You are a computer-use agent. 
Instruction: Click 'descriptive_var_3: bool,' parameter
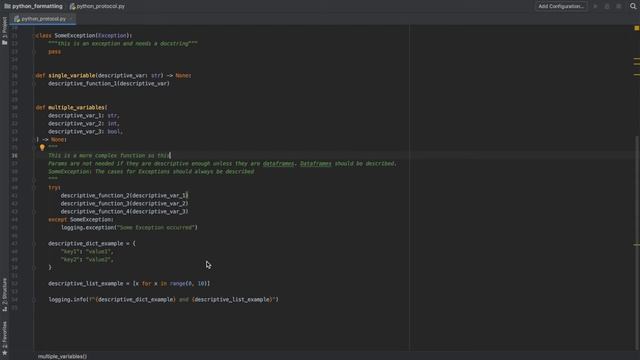85,131
